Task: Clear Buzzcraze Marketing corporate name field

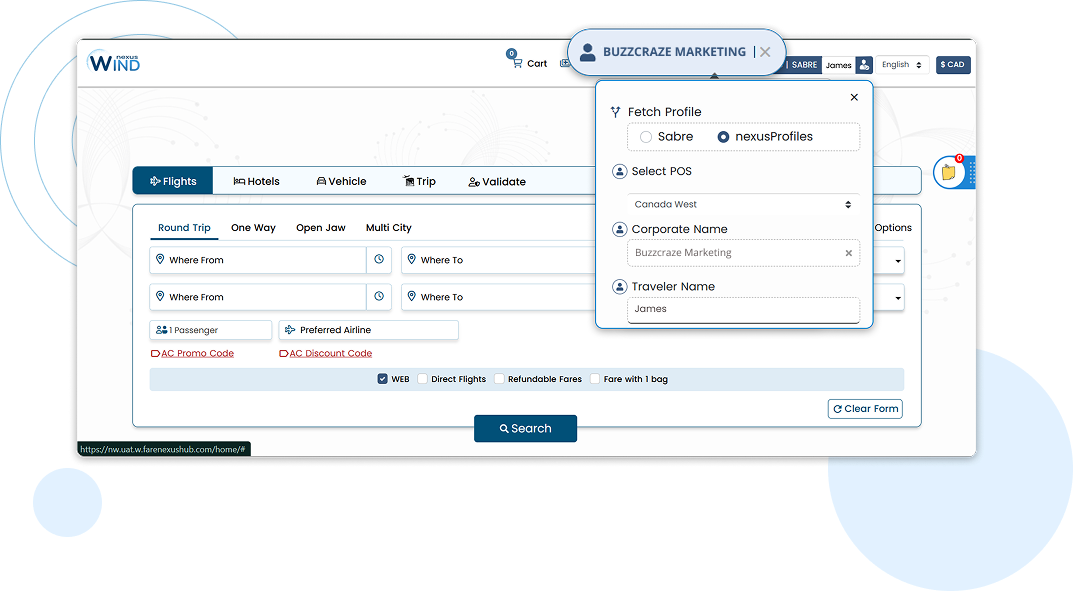Action: click(849, 253)
